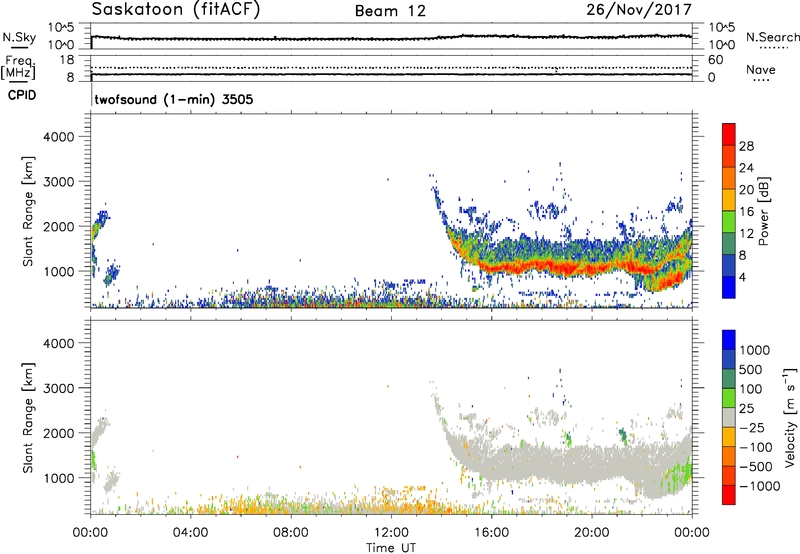The width and height of the screenshot is (800, 554).
Task: Click the '4' label on power colorbar
Action: click(742, 277)
